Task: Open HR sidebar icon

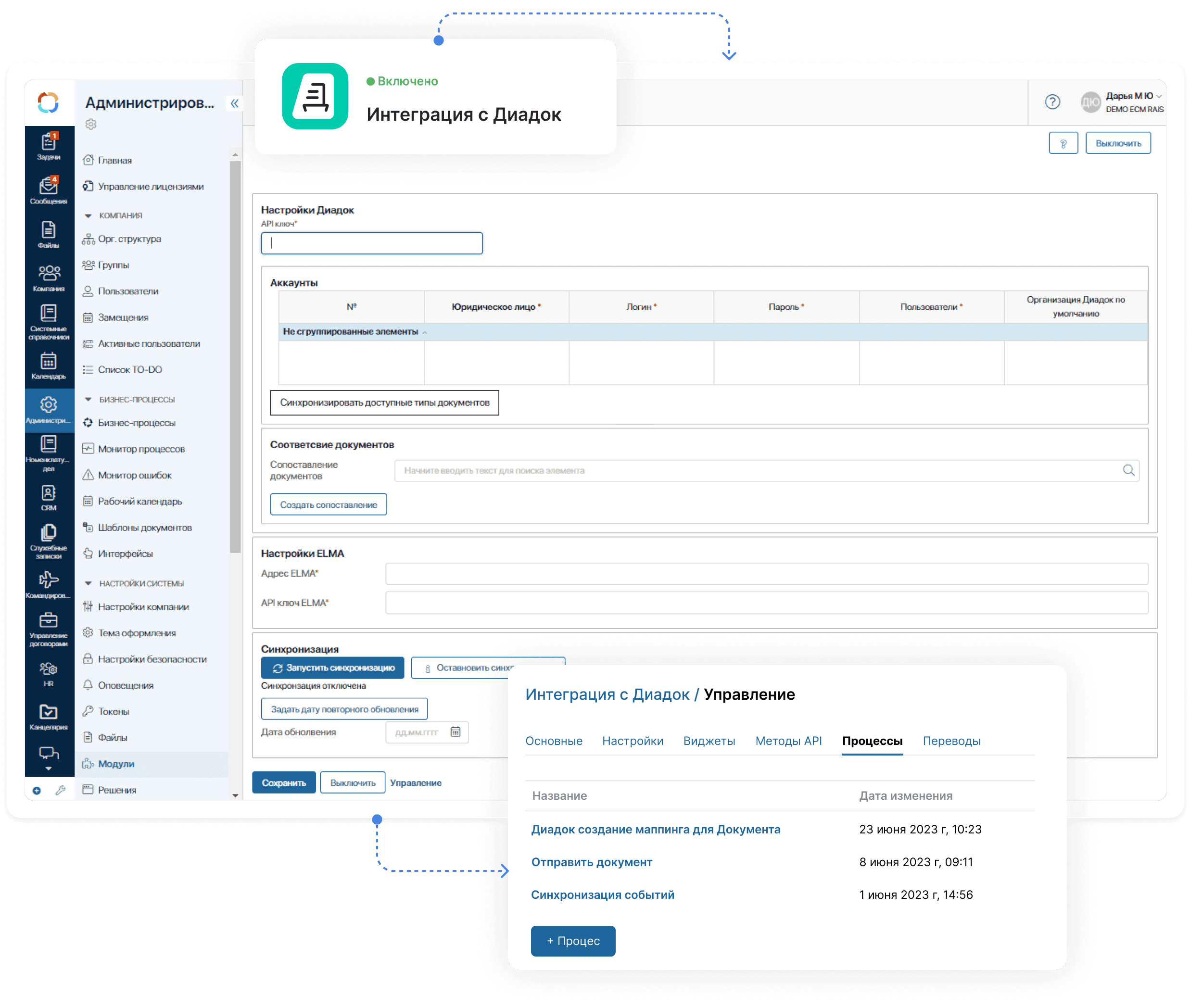Action: coord(49,674)
